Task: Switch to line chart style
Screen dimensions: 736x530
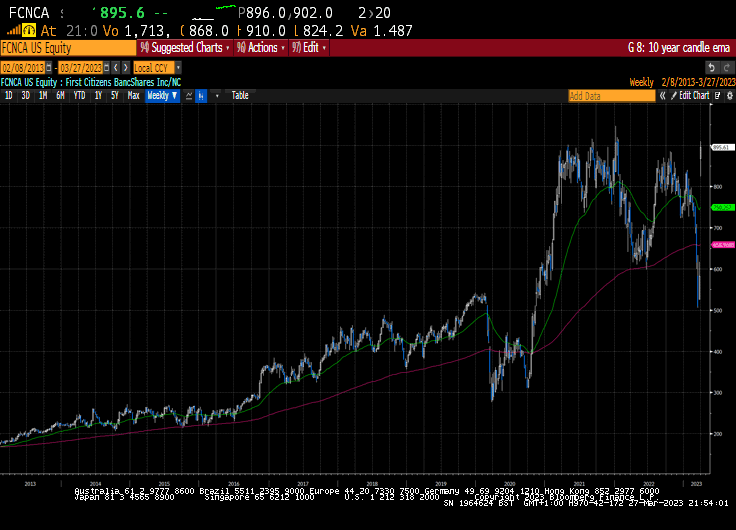Action: [189, 96]
